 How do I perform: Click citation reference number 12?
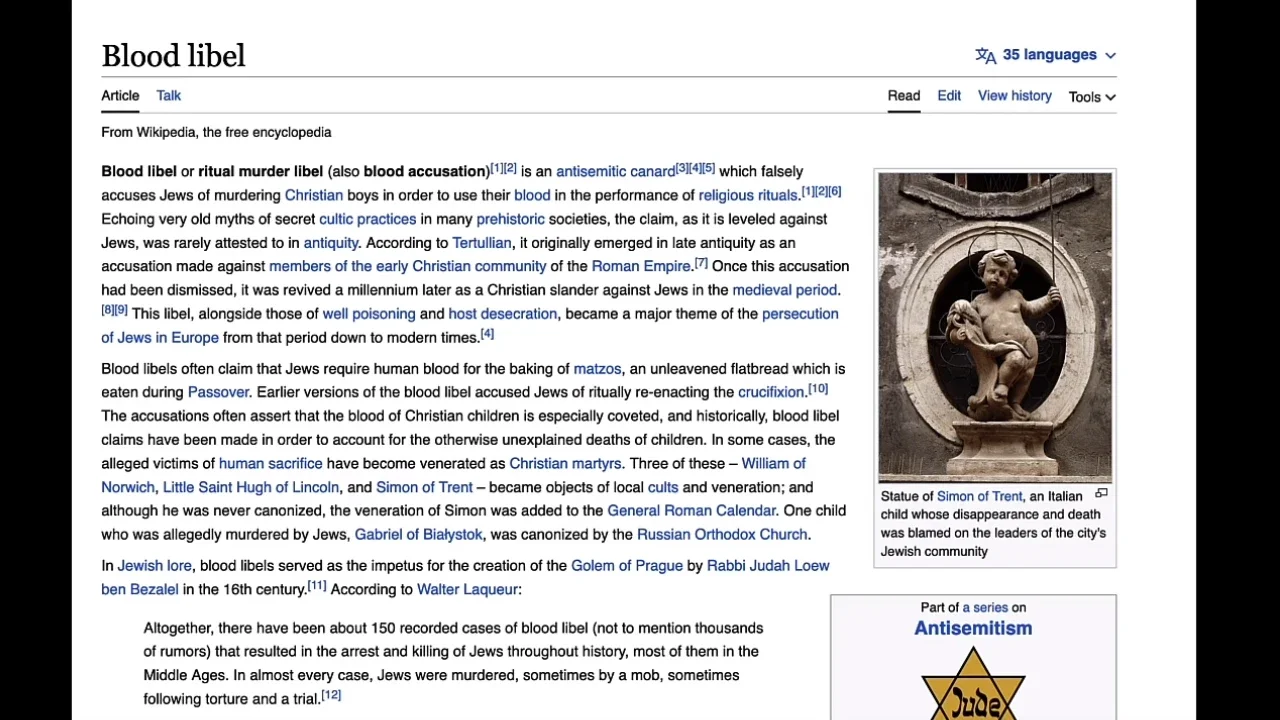click(x=331, y=696)
